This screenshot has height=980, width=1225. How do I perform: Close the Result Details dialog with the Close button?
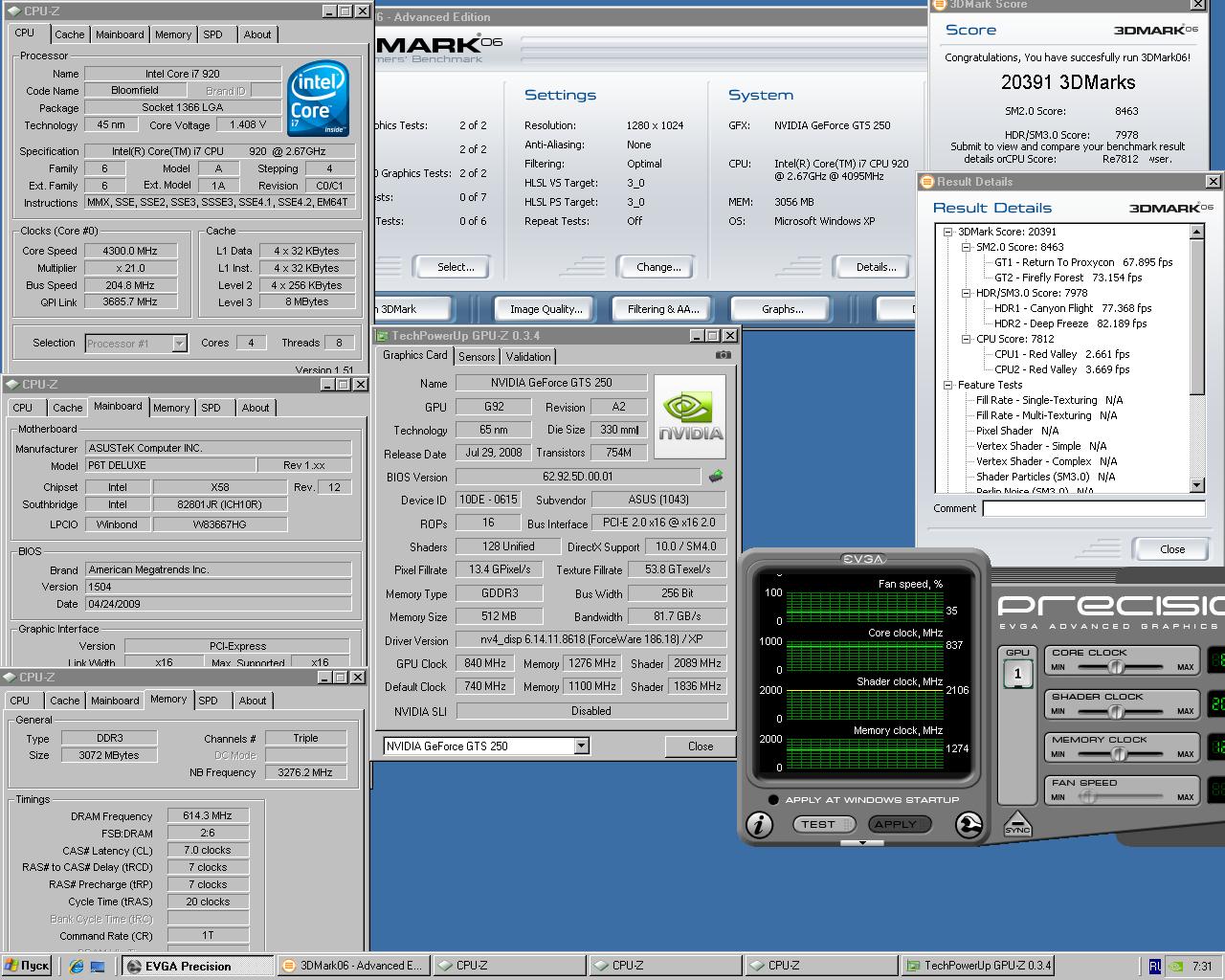pos(1172,549)
